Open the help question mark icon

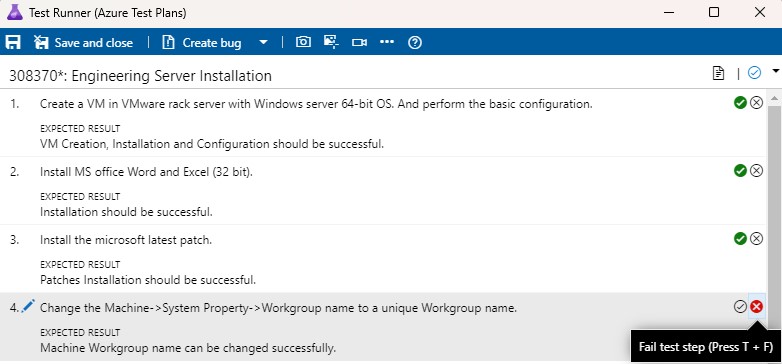[x=415, y=42]
